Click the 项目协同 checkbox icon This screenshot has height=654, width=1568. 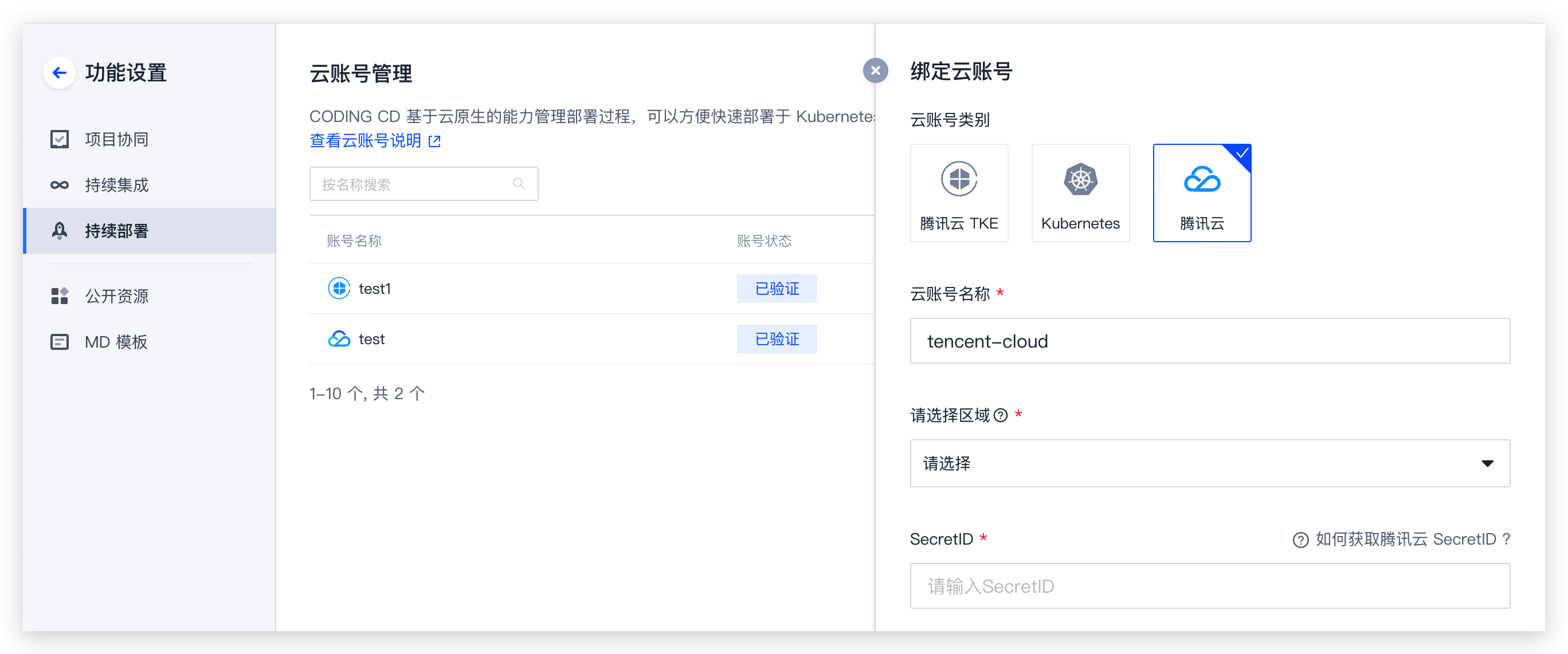click(x=60, y=139)
